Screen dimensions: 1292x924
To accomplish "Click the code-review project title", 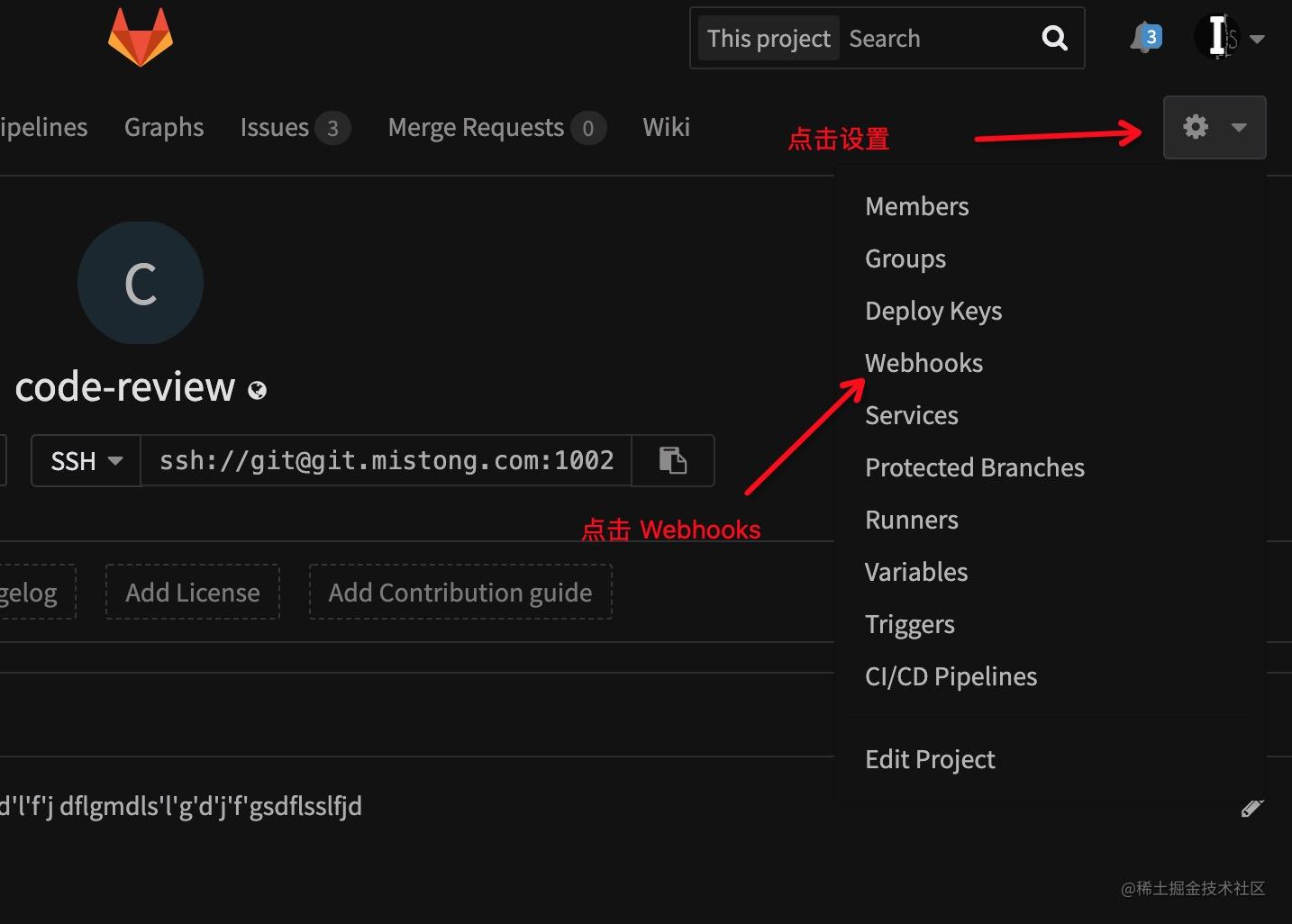I will point(125,387).
